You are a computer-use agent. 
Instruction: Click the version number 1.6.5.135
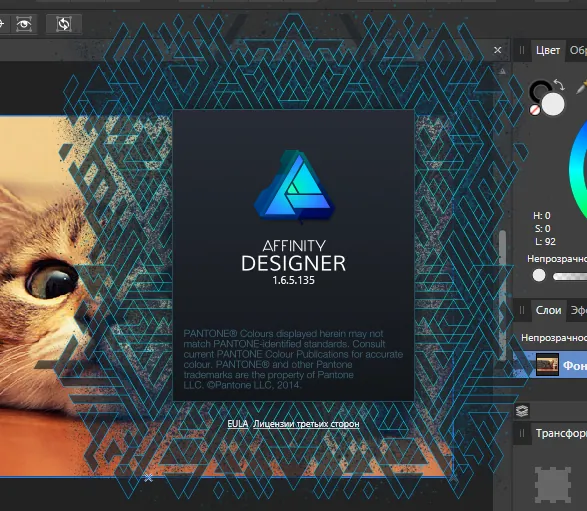click(x=294, y=280)
